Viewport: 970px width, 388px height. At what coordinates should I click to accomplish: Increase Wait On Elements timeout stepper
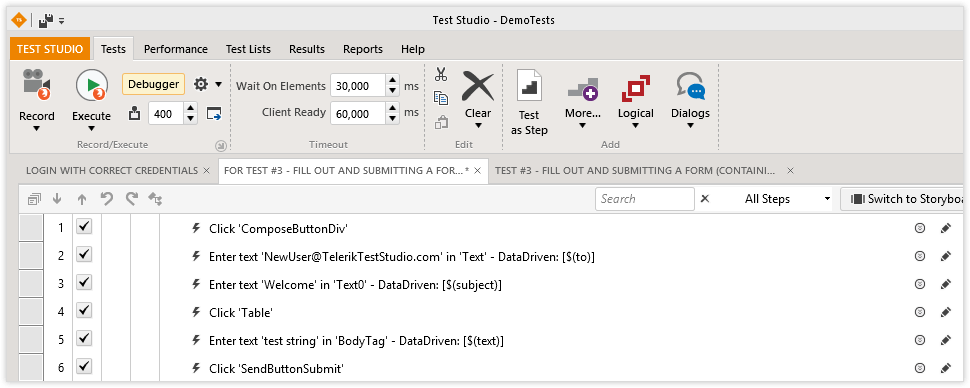(392, 80)
